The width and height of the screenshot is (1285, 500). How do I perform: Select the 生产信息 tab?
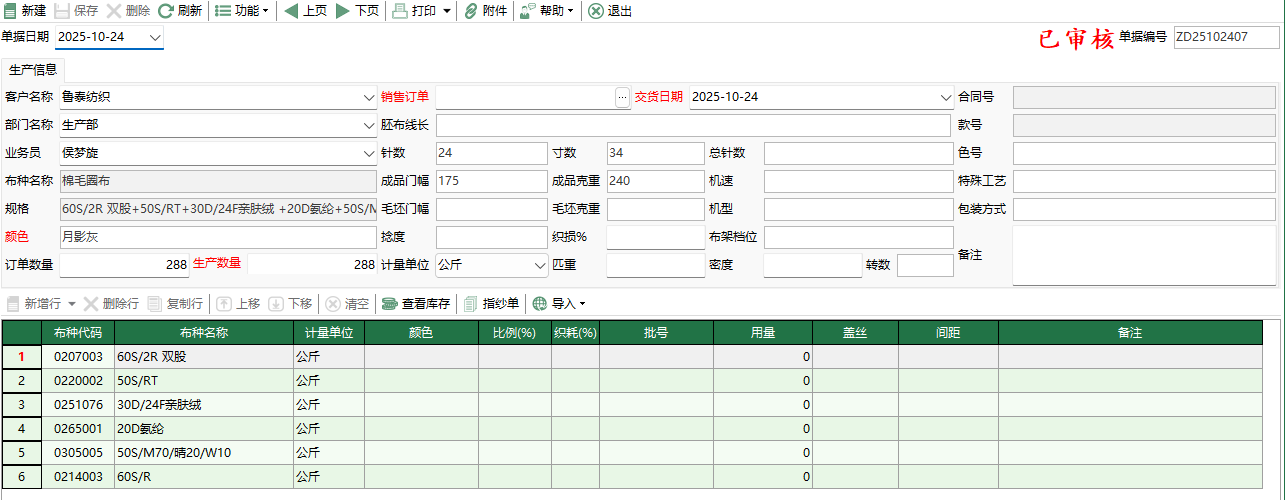tap(33, 70)
